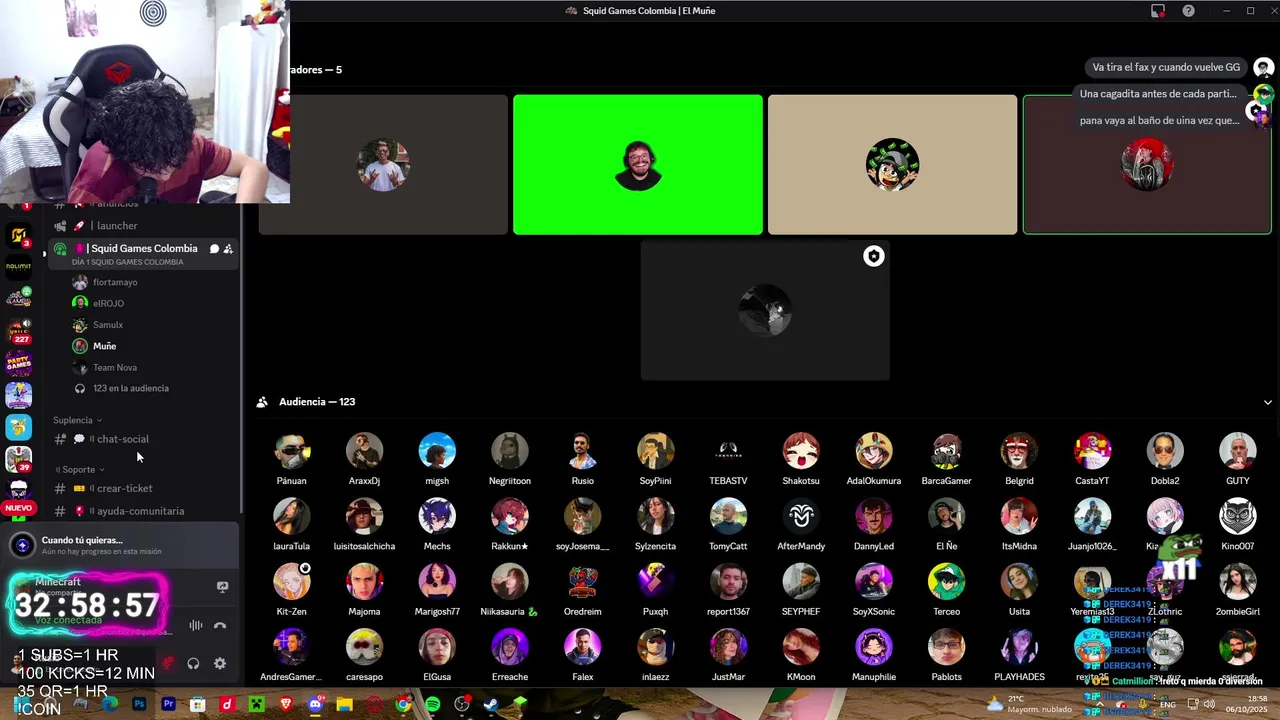Image resolution: width=1280 pixels, height=720 pixels.
Task: Invite people to Squid Games Colombia stage
Action: 228,249
